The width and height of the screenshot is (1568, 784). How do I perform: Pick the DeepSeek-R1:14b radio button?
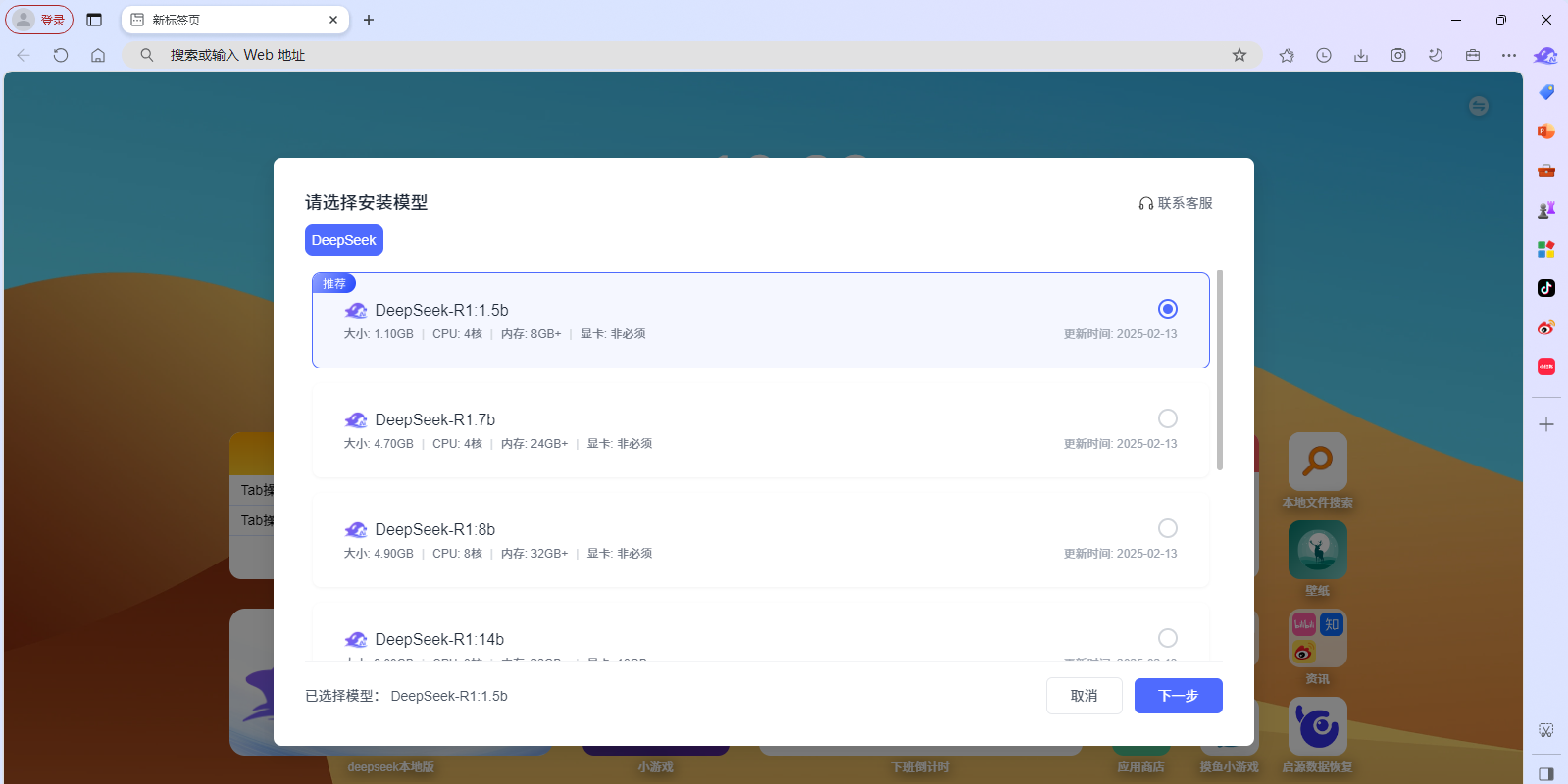[x=1167, y=638]
